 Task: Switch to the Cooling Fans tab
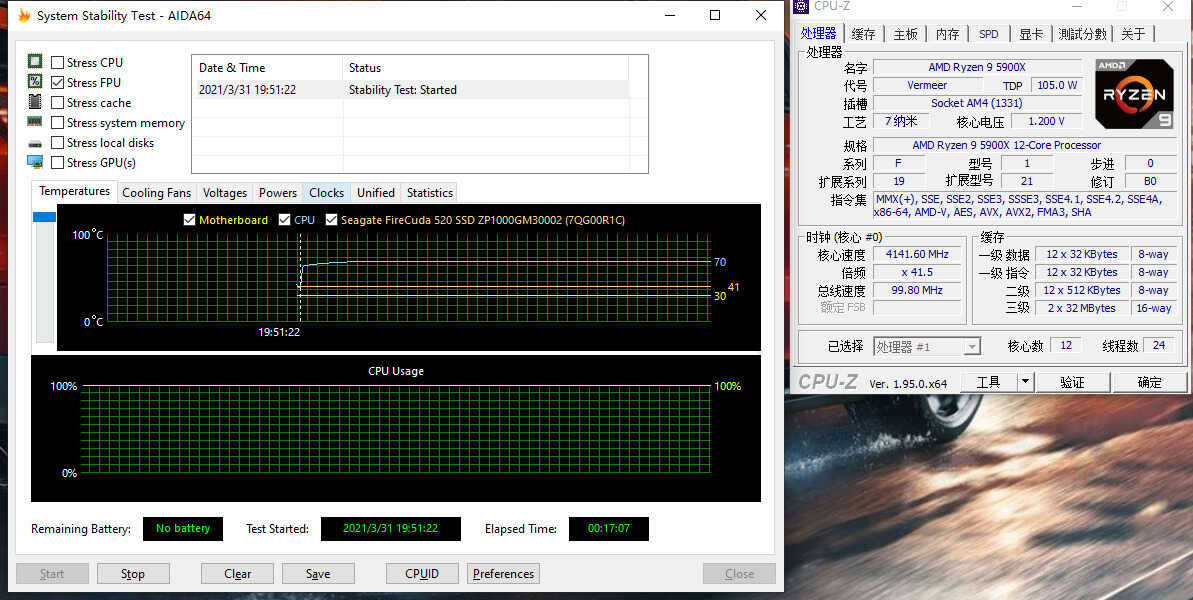click(x=157, y=193)
